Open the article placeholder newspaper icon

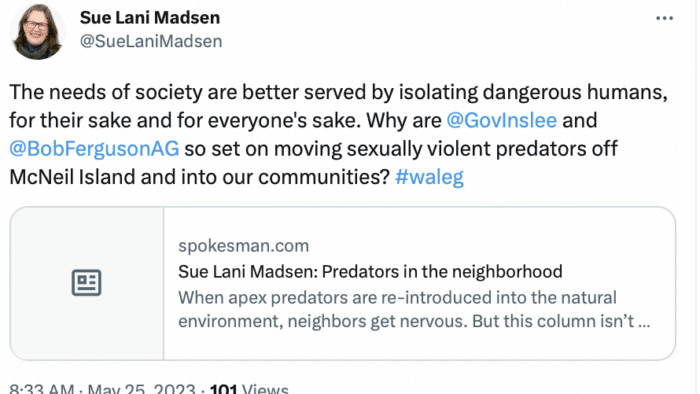point(87,282)
